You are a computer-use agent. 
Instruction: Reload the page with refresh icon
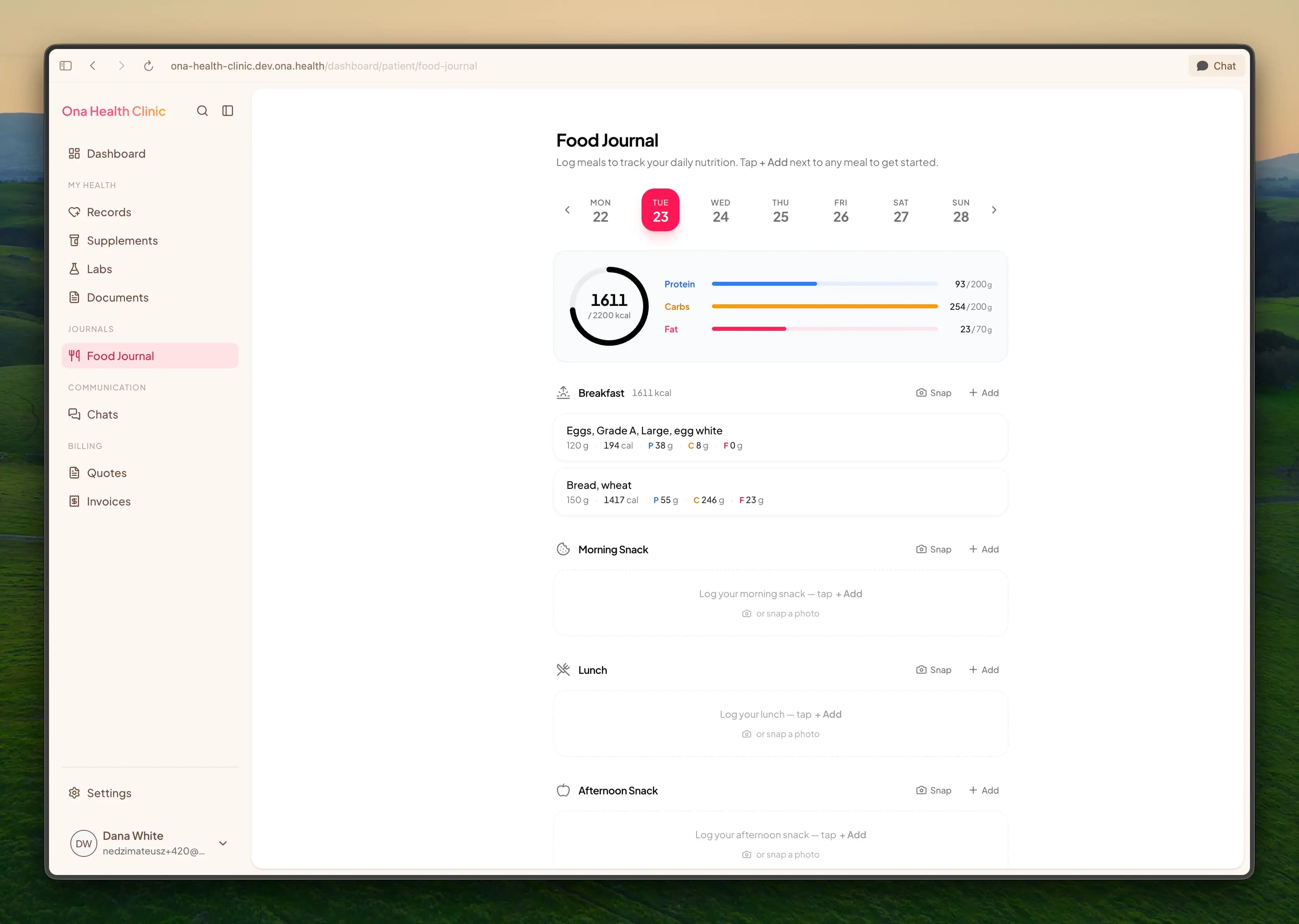point(149,66)
